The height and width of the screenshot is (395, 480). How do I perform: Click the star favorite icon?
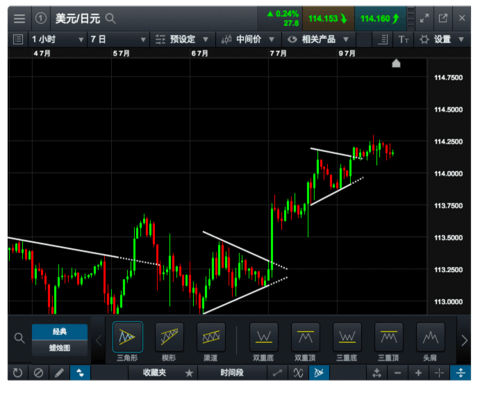pyautogui.click(x=189, y=373)
